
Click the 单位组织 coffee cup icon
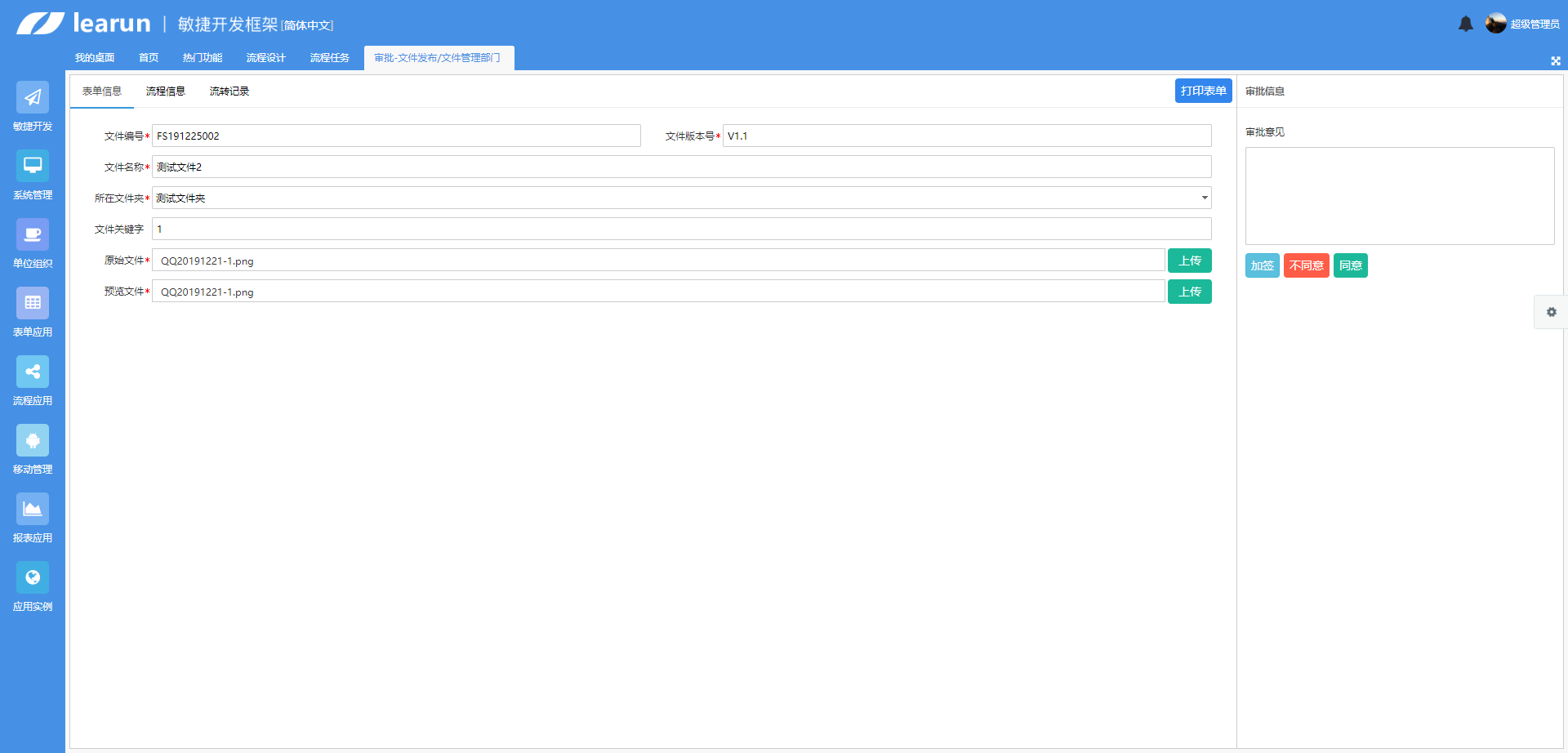click(33, 235)
